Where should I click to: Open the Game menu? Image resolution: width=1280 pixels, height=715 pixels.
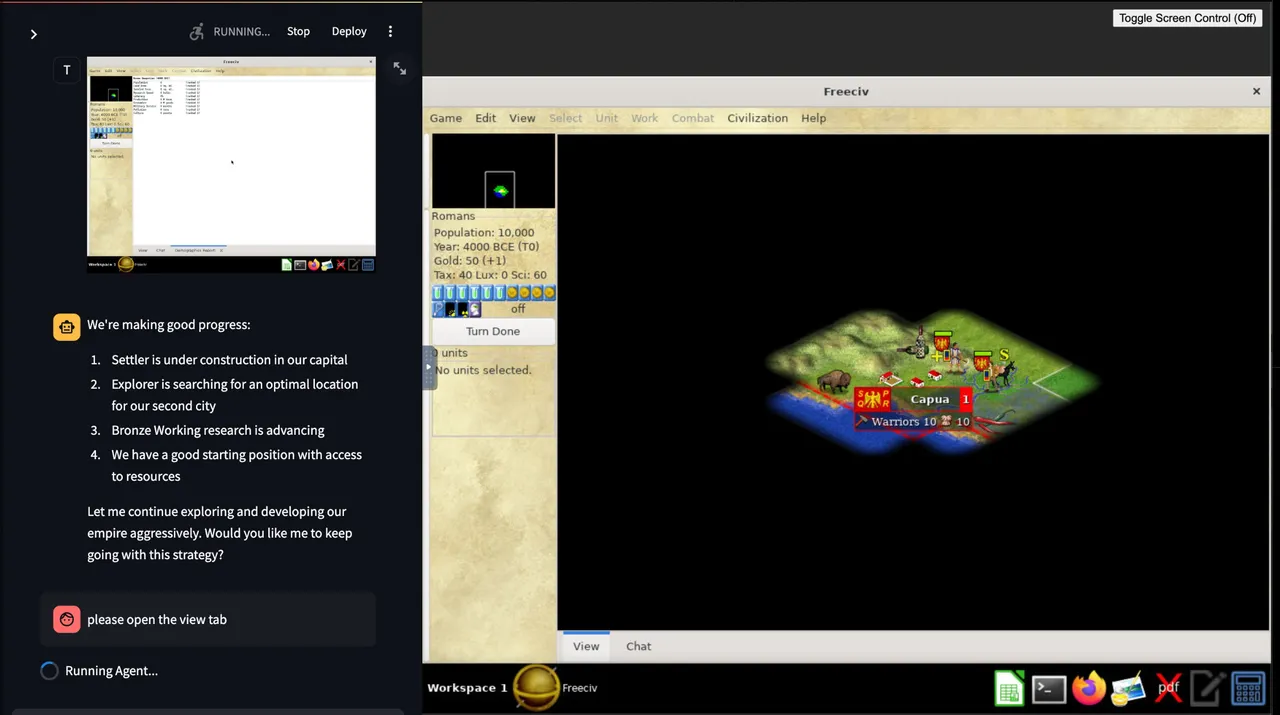[446, 118]
